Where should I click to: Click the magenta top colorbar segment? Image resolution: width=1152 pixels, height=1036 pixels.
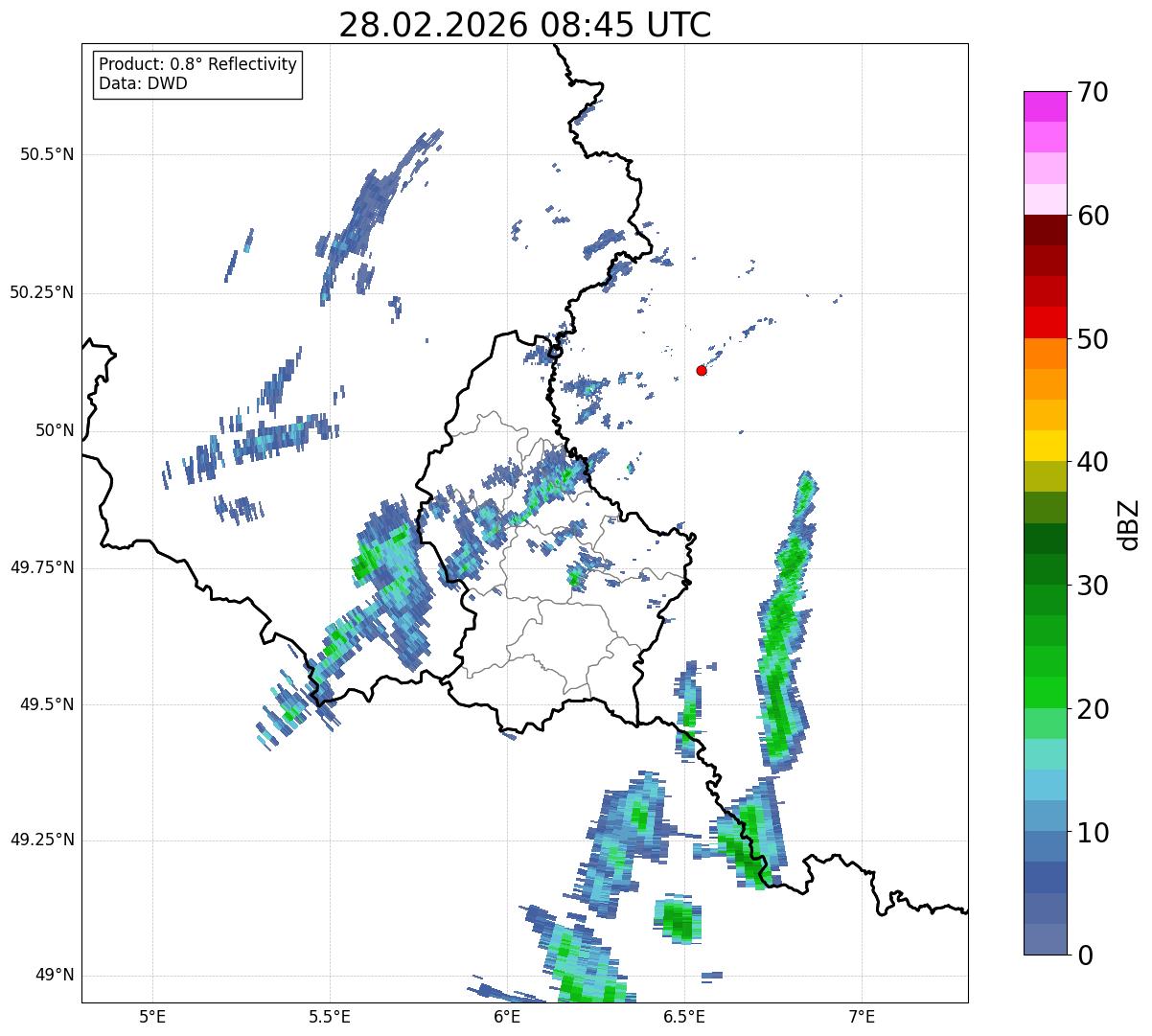pos(1046,106)
